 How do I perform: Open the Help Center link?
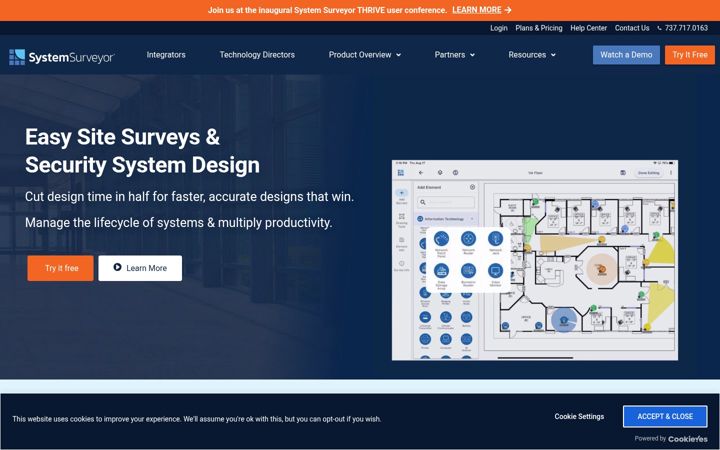[589, 28]
